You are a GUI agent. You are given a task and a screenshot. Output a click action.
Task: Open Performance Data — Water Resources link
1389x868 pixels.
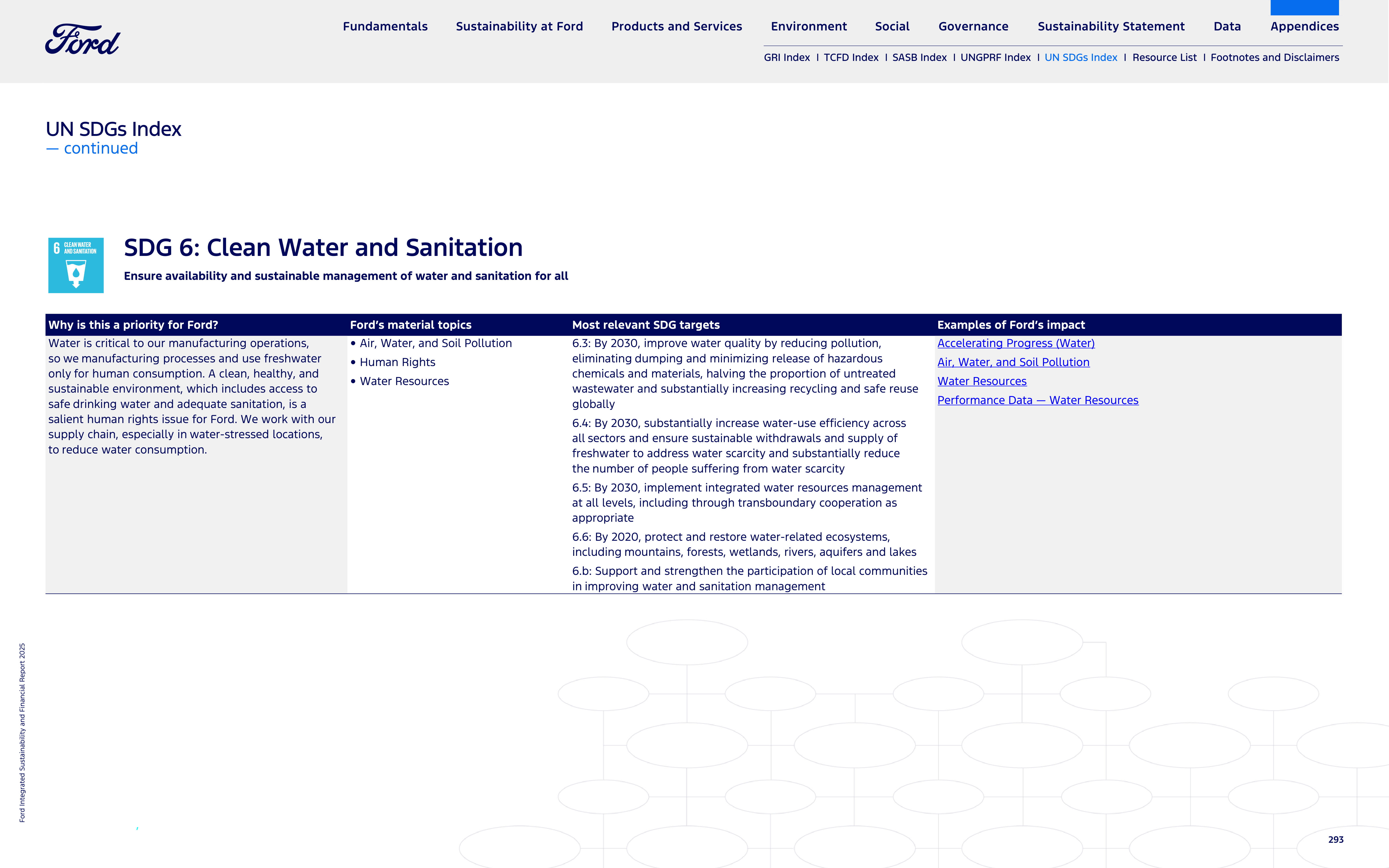click(1038, 400)
